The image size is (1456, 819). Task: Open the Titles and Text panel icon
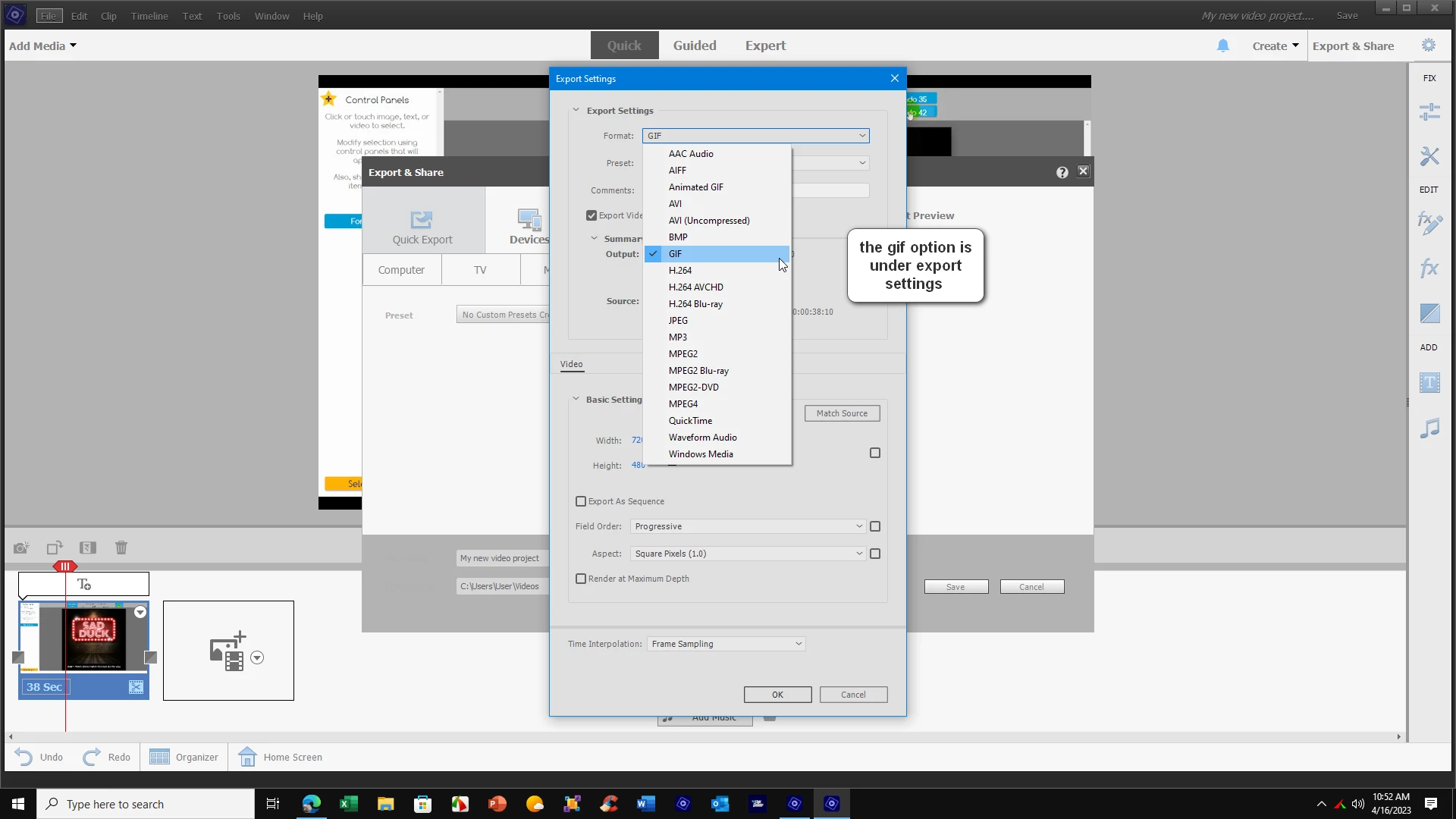tap(1429, 382)
